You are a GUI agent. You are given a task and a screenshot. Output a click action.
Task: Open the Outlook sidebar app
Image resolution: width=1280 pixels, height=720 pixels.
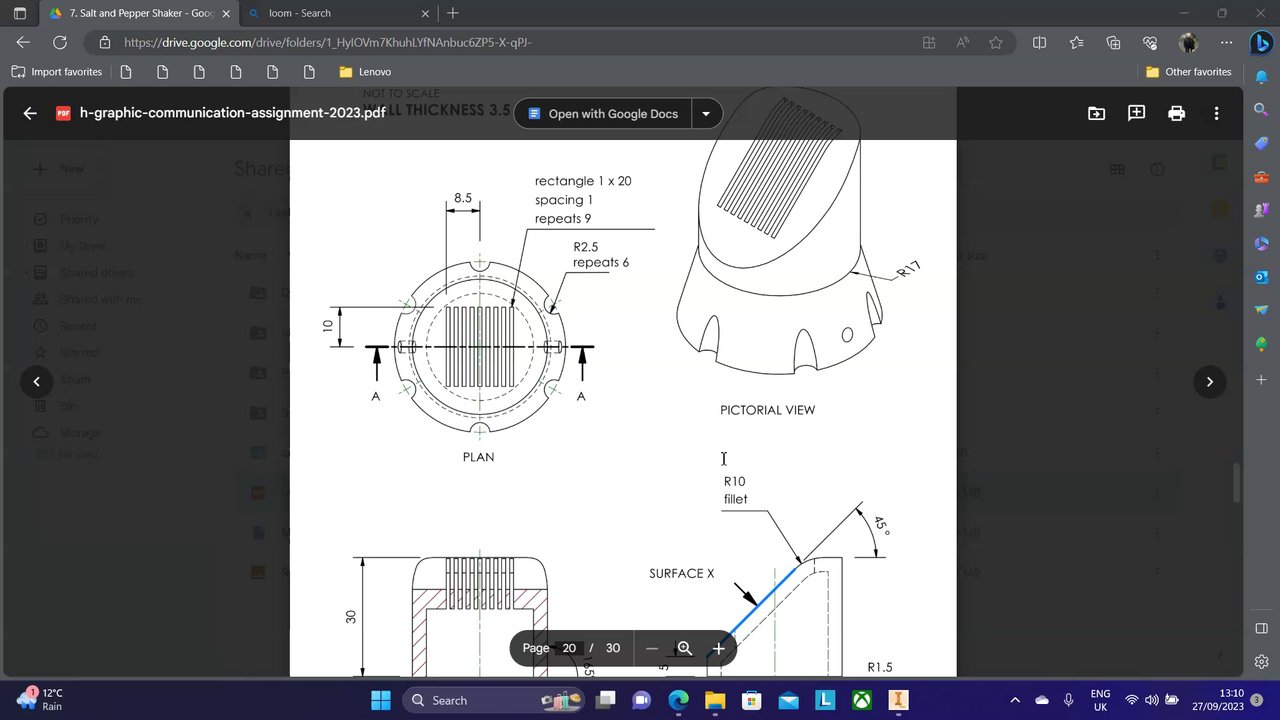click(1262, 277)
